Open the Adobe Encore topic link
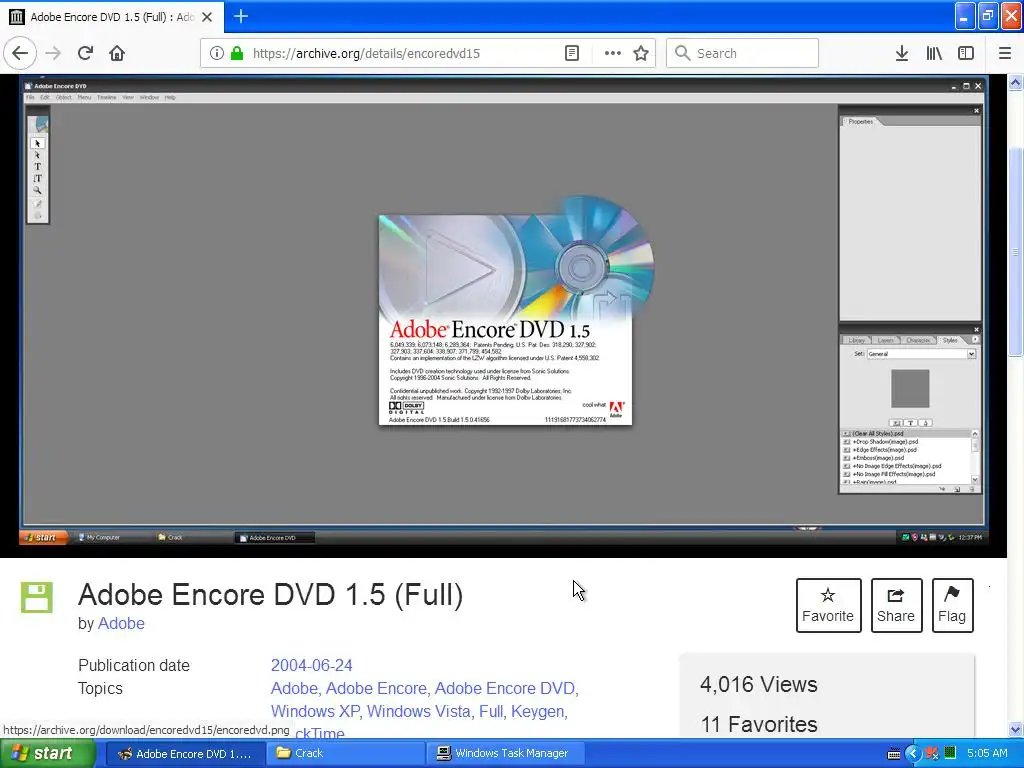The height and width of the screenshot is (768, 1024). click(x=376, y=688)
